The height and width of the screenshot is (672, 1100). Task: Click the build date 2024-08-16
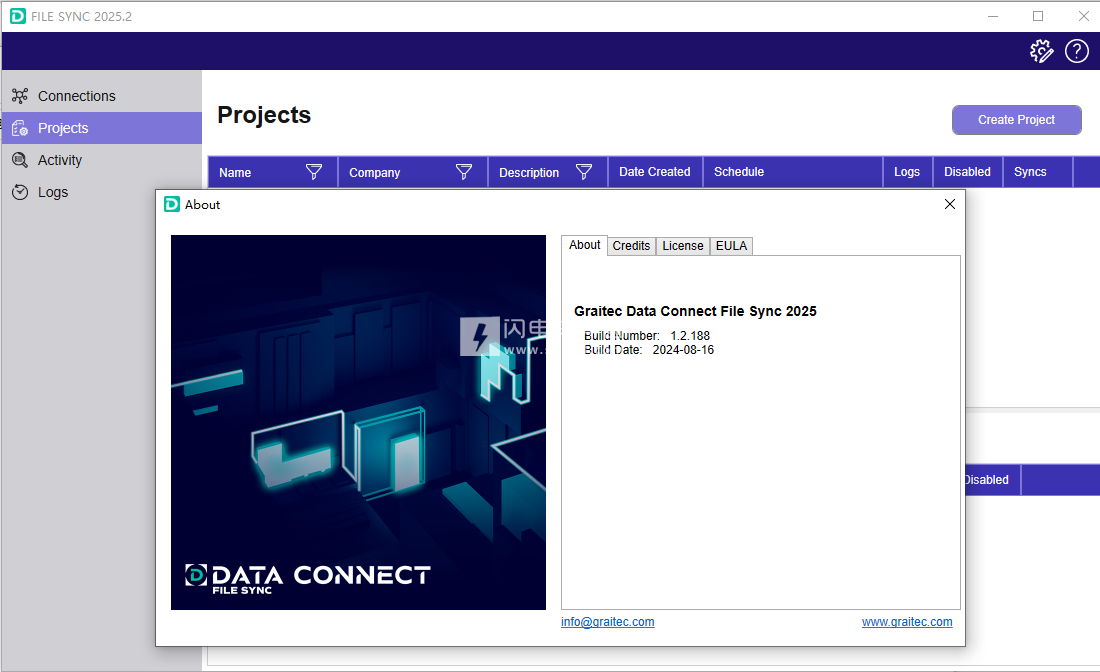[683, 350]
